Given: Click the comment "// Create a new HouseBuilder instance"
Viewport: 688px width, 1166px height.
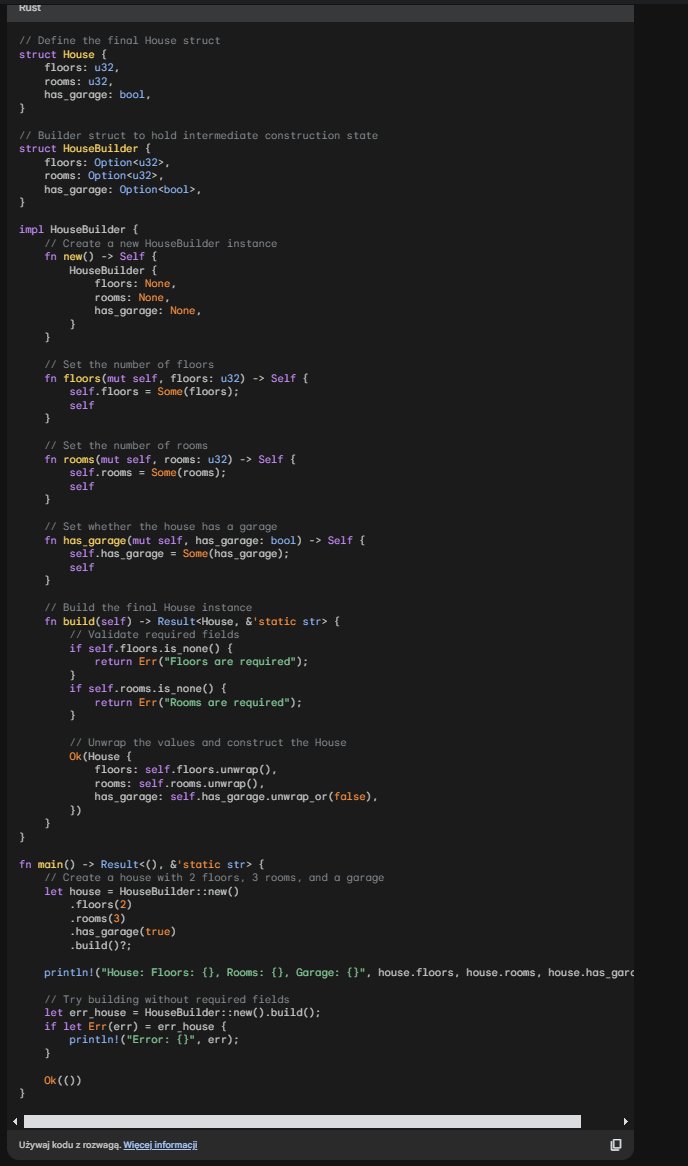Looking at the screenshot, I should [x=161, y=243].
